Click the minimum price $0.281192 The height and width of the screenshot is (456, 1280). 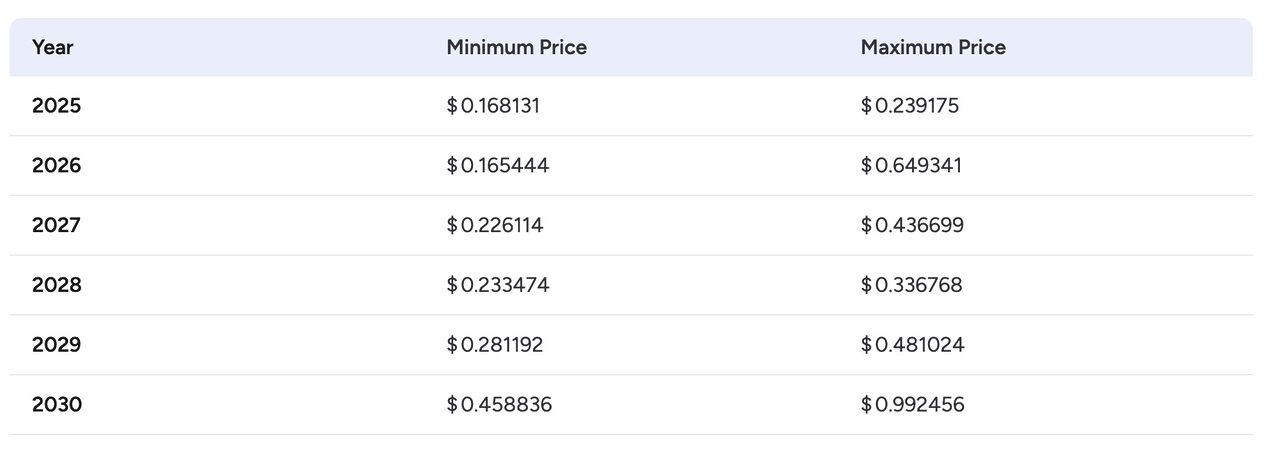(494, 345)
